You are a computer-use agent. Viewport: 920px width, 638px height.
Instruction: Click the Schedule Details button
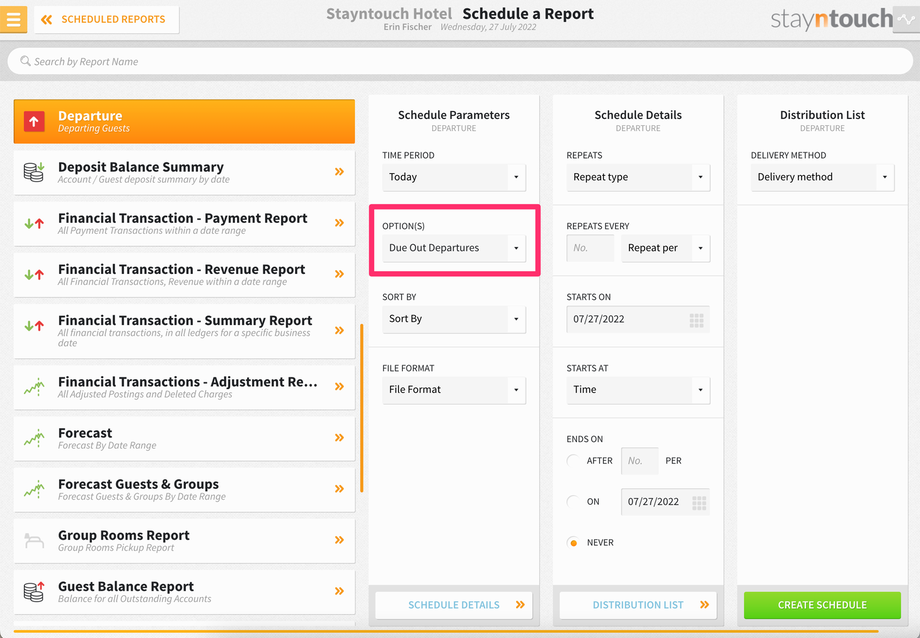tap(454, 605)
